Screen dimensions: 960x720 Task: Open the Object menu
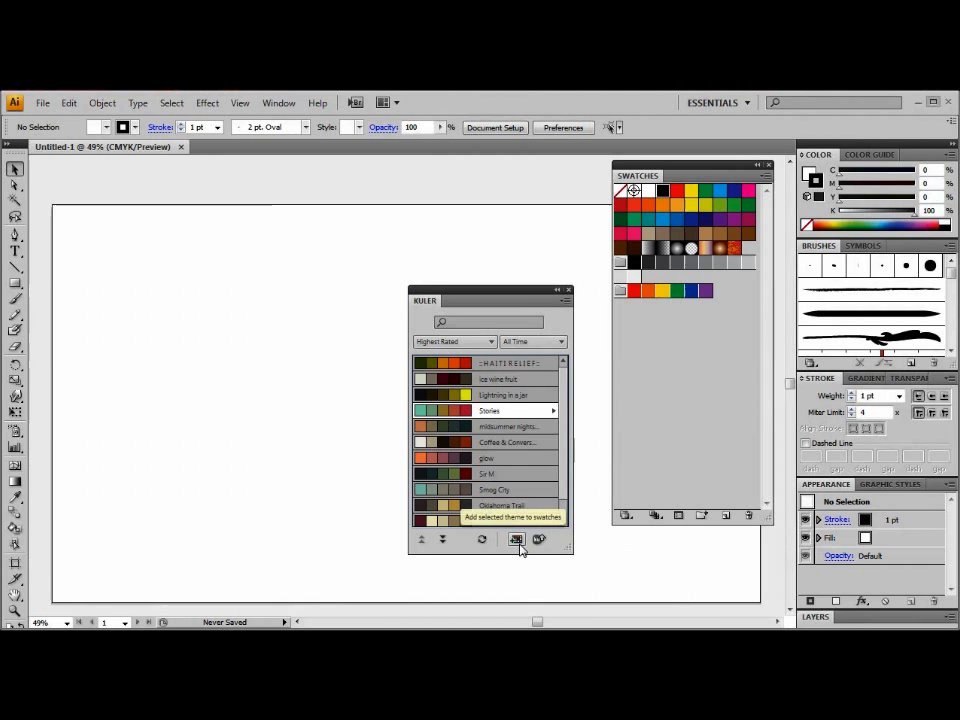[102, 103]
